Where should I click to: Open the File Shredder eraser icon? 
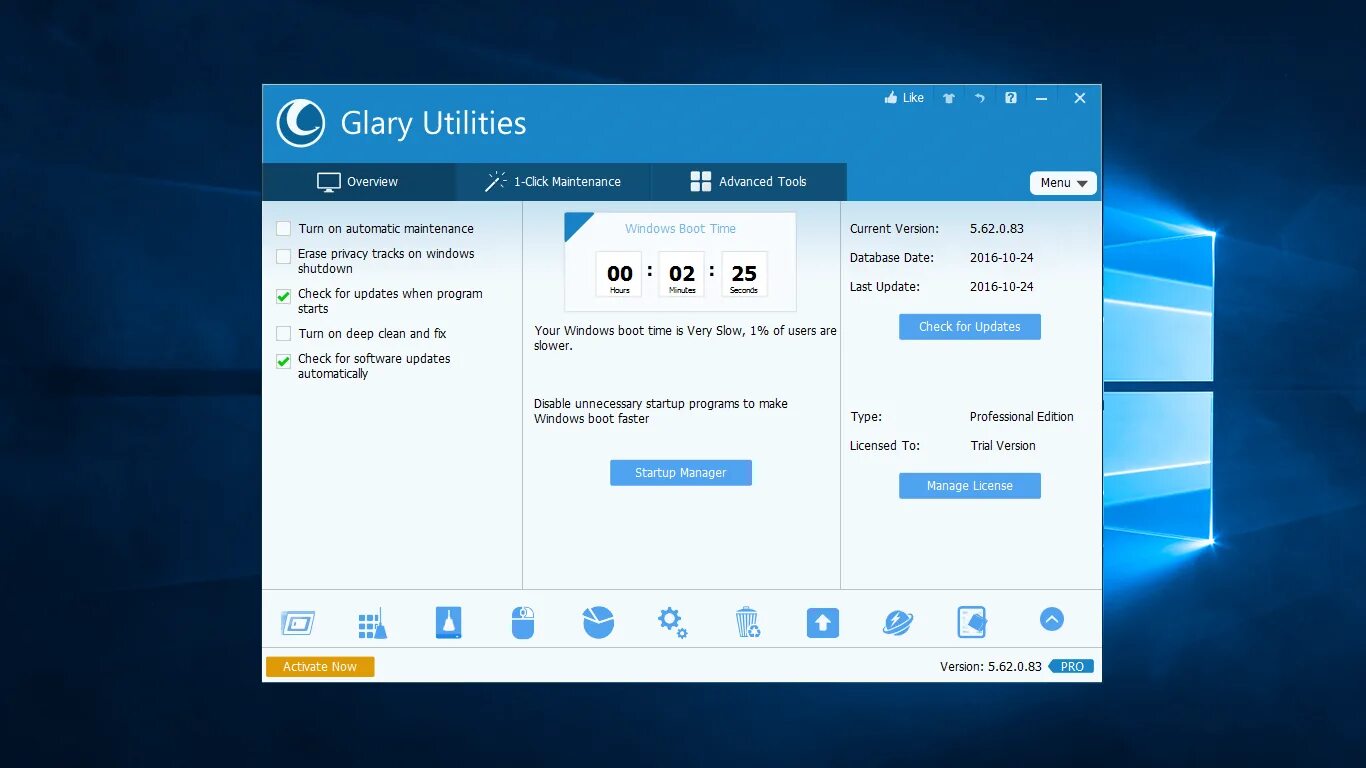[972, 622]
